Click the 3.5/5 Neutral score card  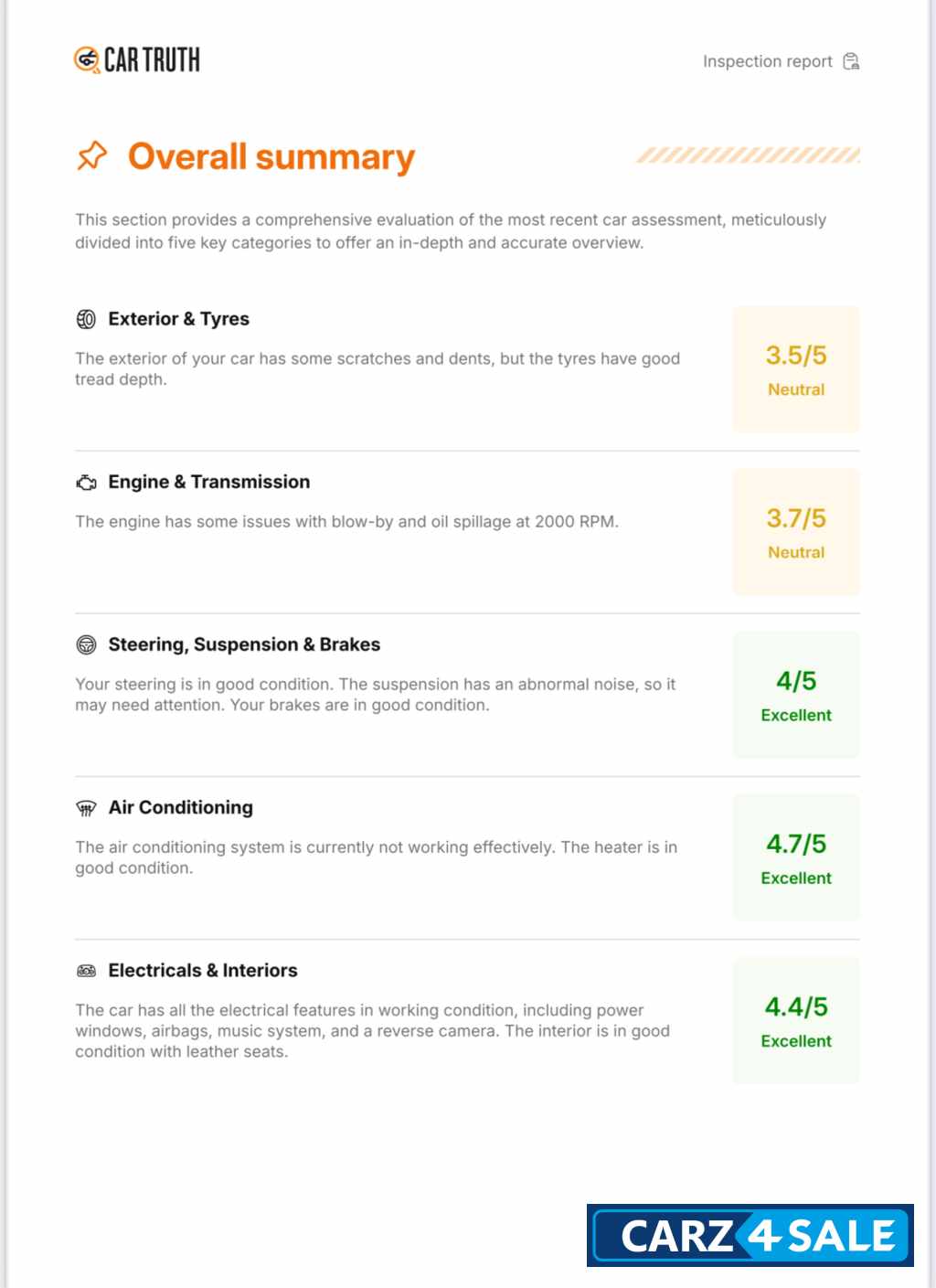coord(796,369)
